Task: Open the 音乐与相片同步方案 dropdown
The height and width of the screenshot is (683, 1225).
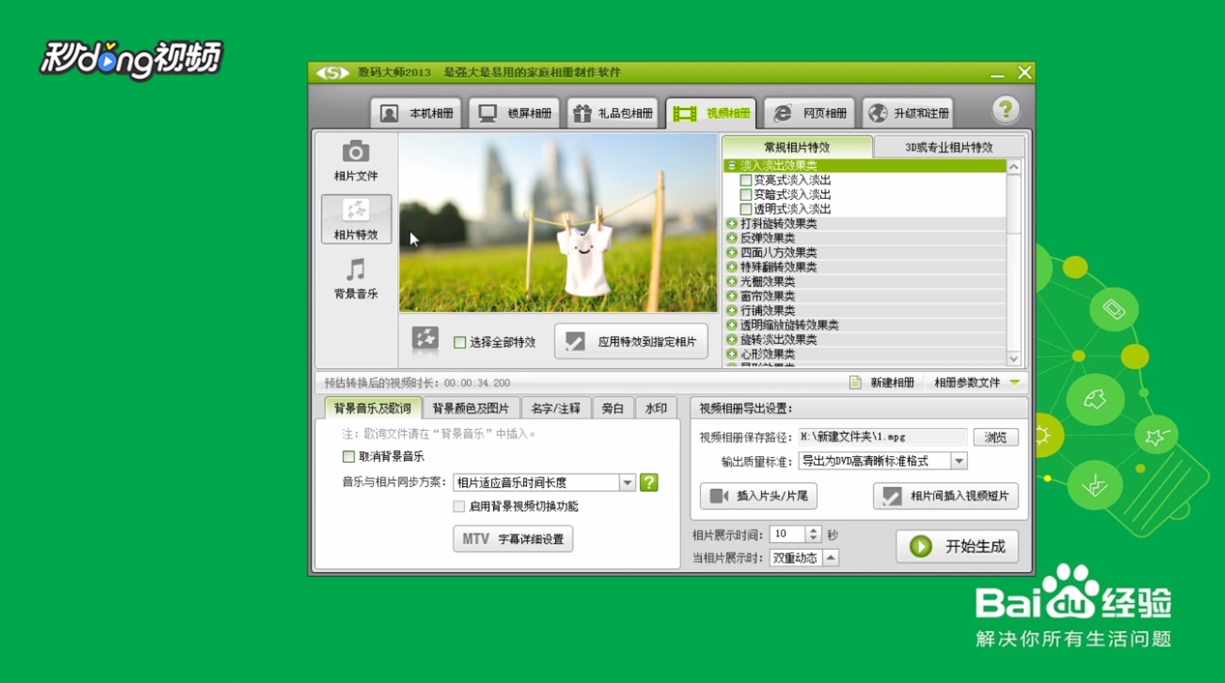Action: [x=627, y=482]
